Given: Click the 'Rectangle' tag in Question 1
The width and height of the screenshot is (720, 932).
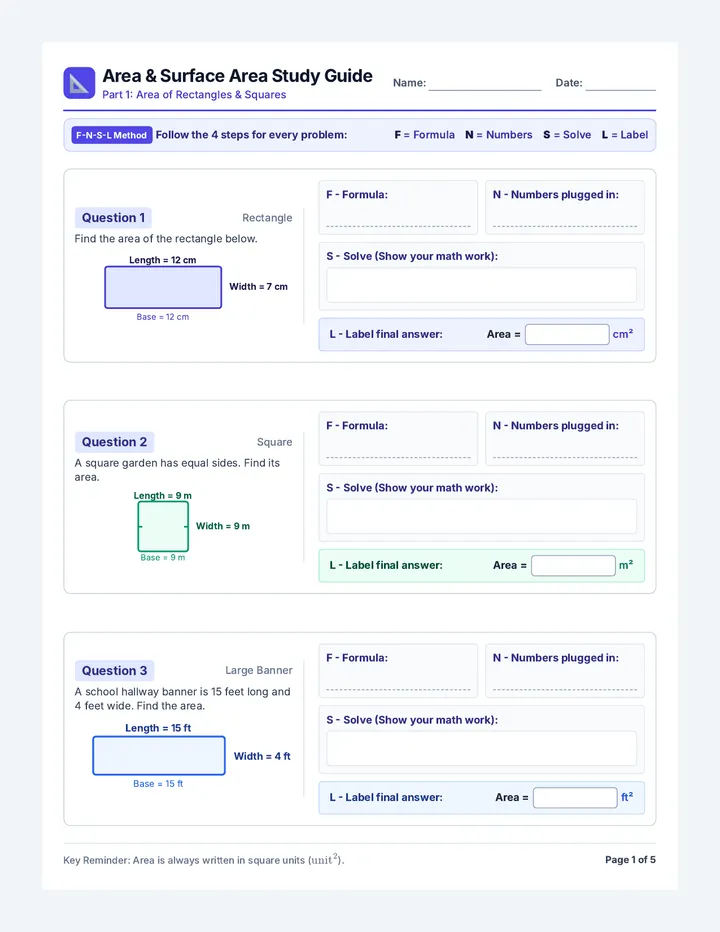Looking at the screenshot, I should 267,218.
